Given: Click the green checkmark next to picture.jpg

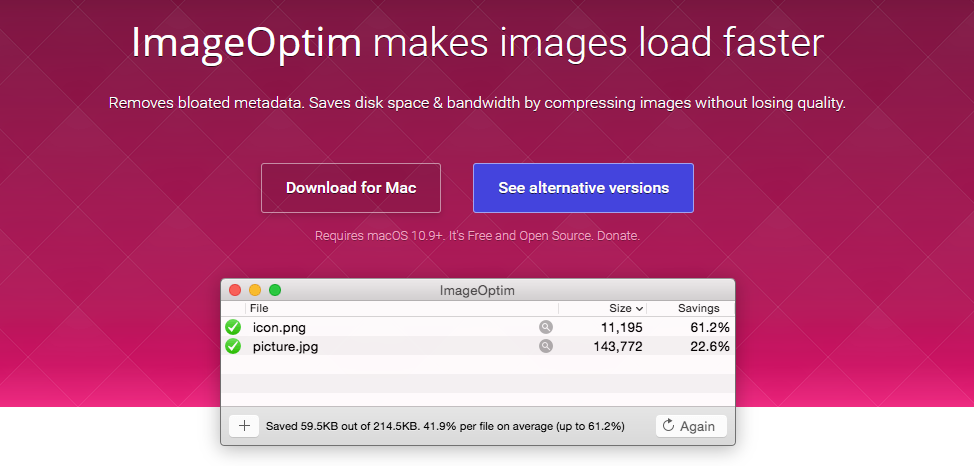Looking at the screenshot, I should tap(233, 346).
